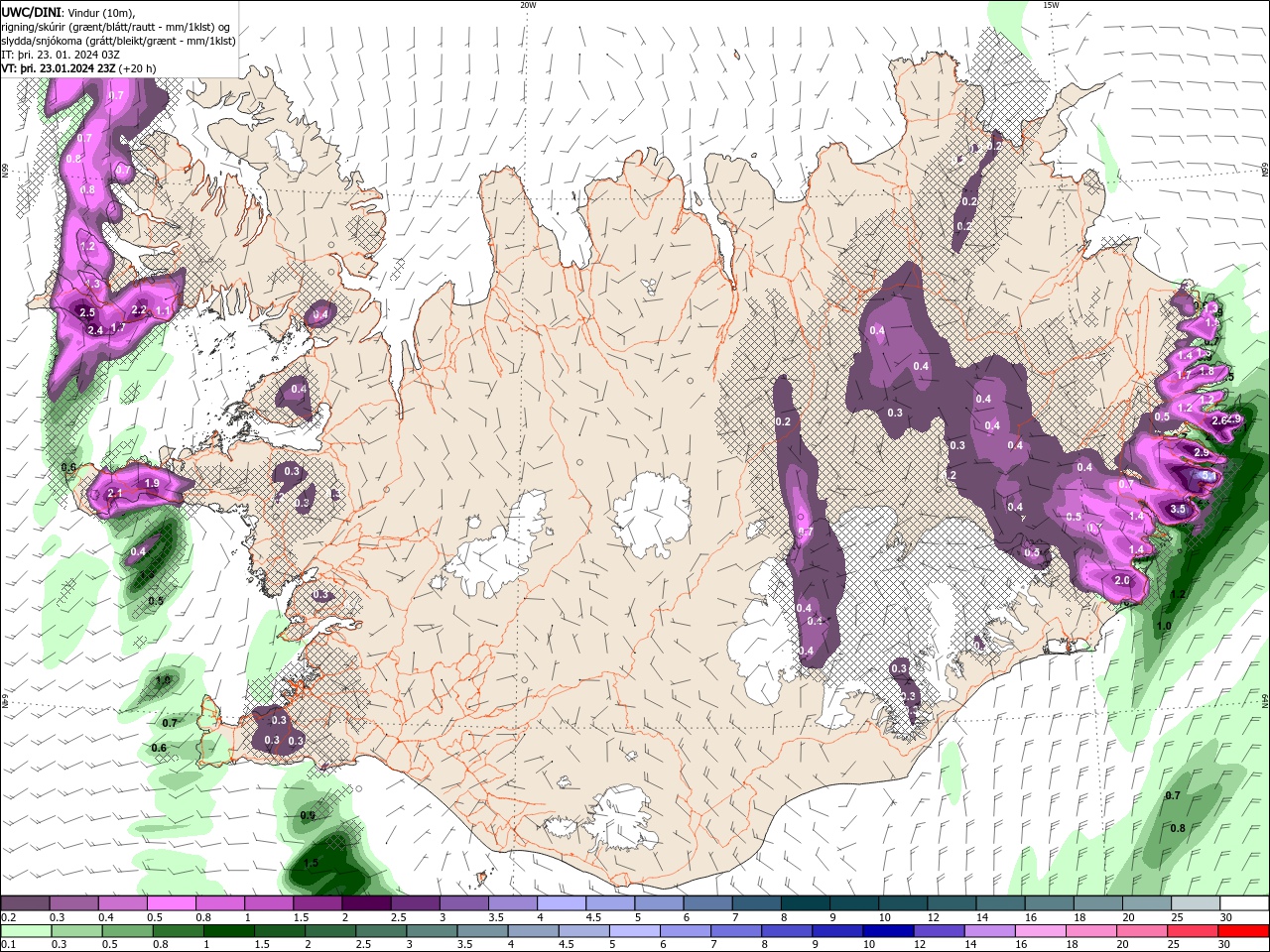Click the dark teal snow swatch starting at 9
The image size is (1270, 952).
tap(854, 903)
